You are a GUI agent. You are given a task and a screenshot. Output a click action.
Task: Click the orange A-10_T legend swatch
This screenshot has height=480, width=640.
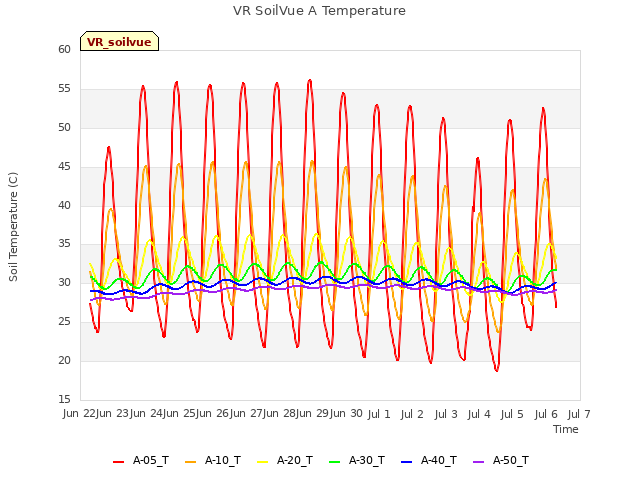click(191, 462)
